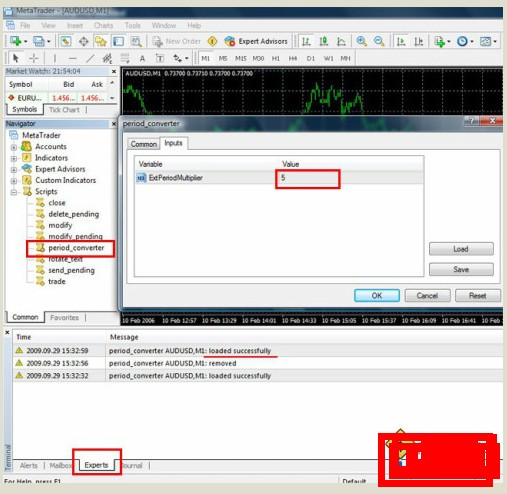507x494 pixels.
Task: Click the New Chart toolbar icon
Action: [15, 41]
